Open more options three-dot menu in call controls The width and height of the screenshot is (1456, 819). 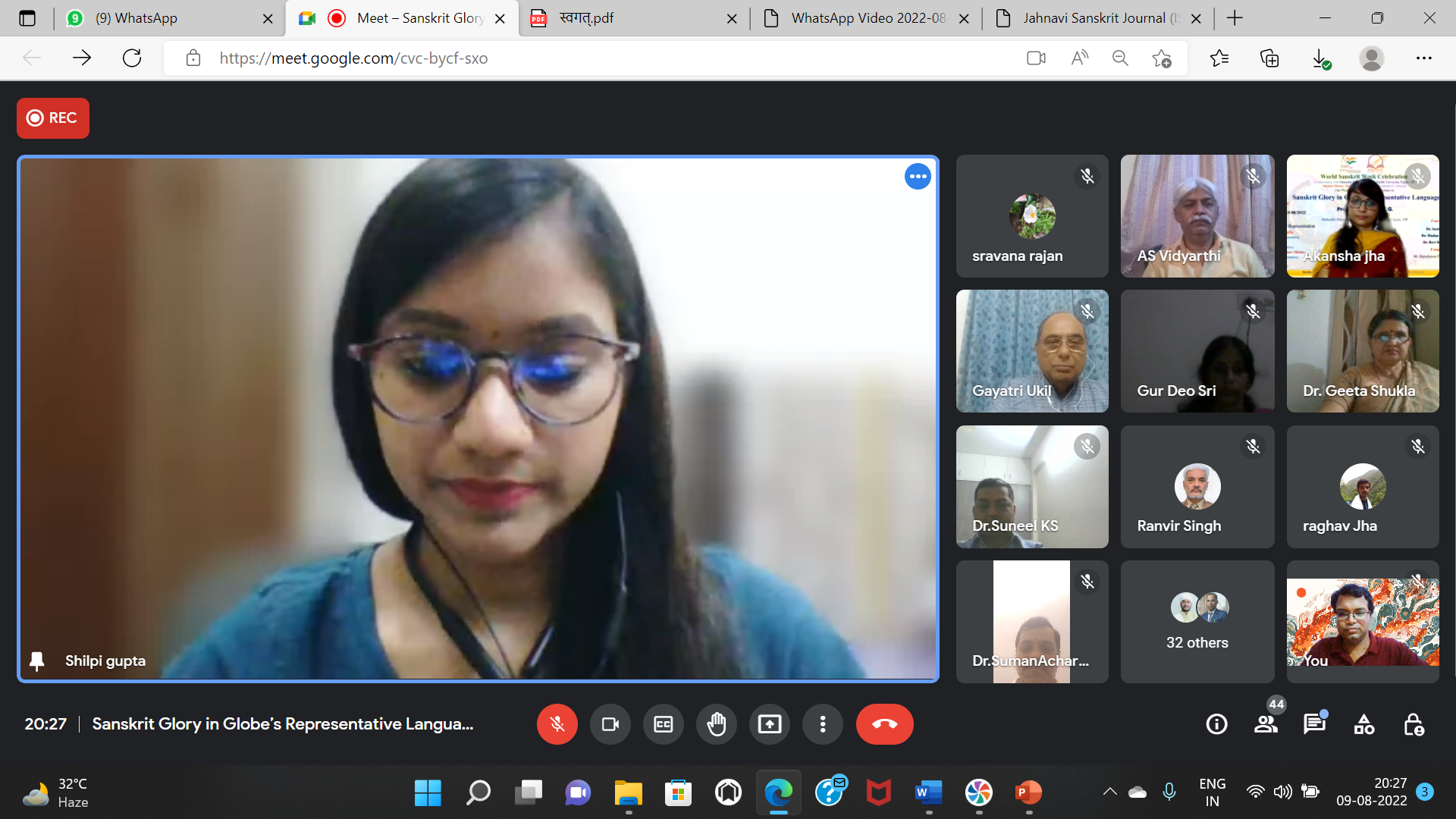[822, 724]
